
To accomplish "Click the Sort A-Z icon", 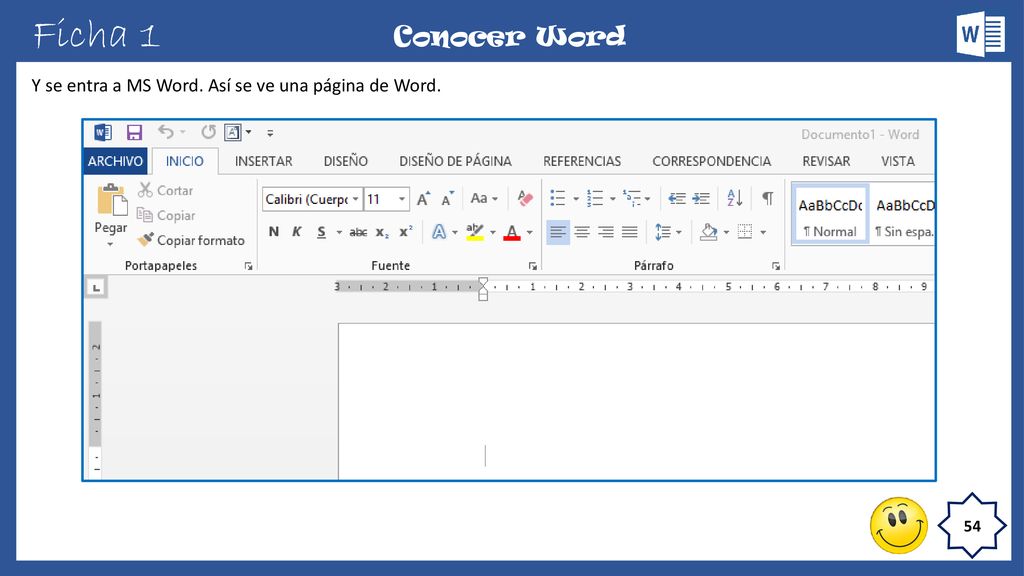I will point(735,198).
